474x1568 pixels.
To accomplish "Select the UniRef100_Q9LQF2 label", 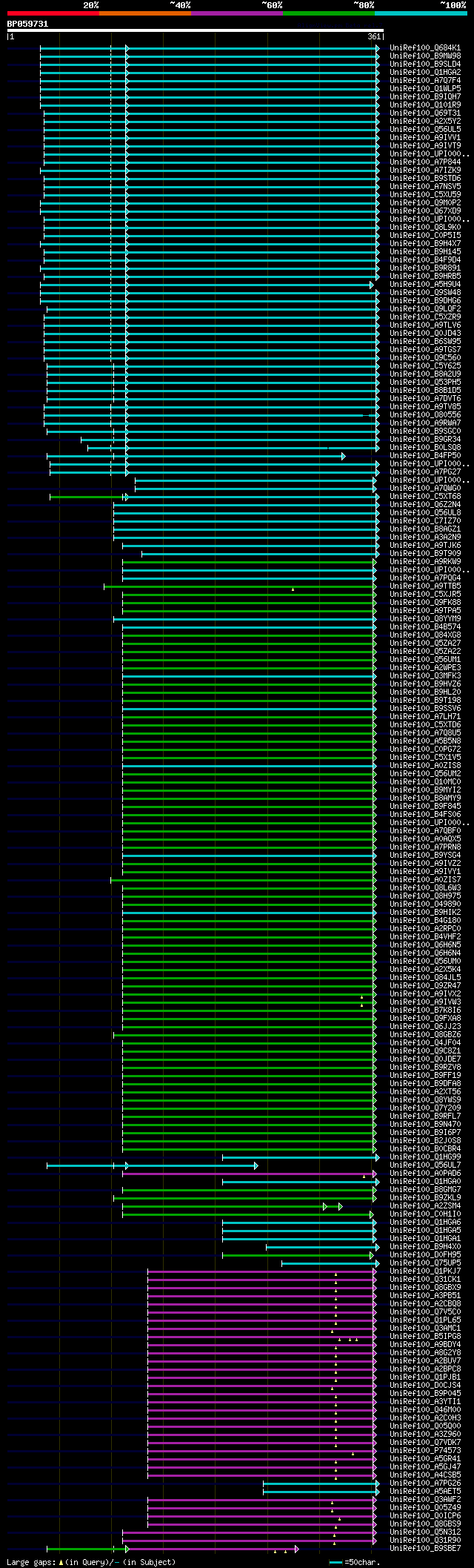I will [425, 308].
